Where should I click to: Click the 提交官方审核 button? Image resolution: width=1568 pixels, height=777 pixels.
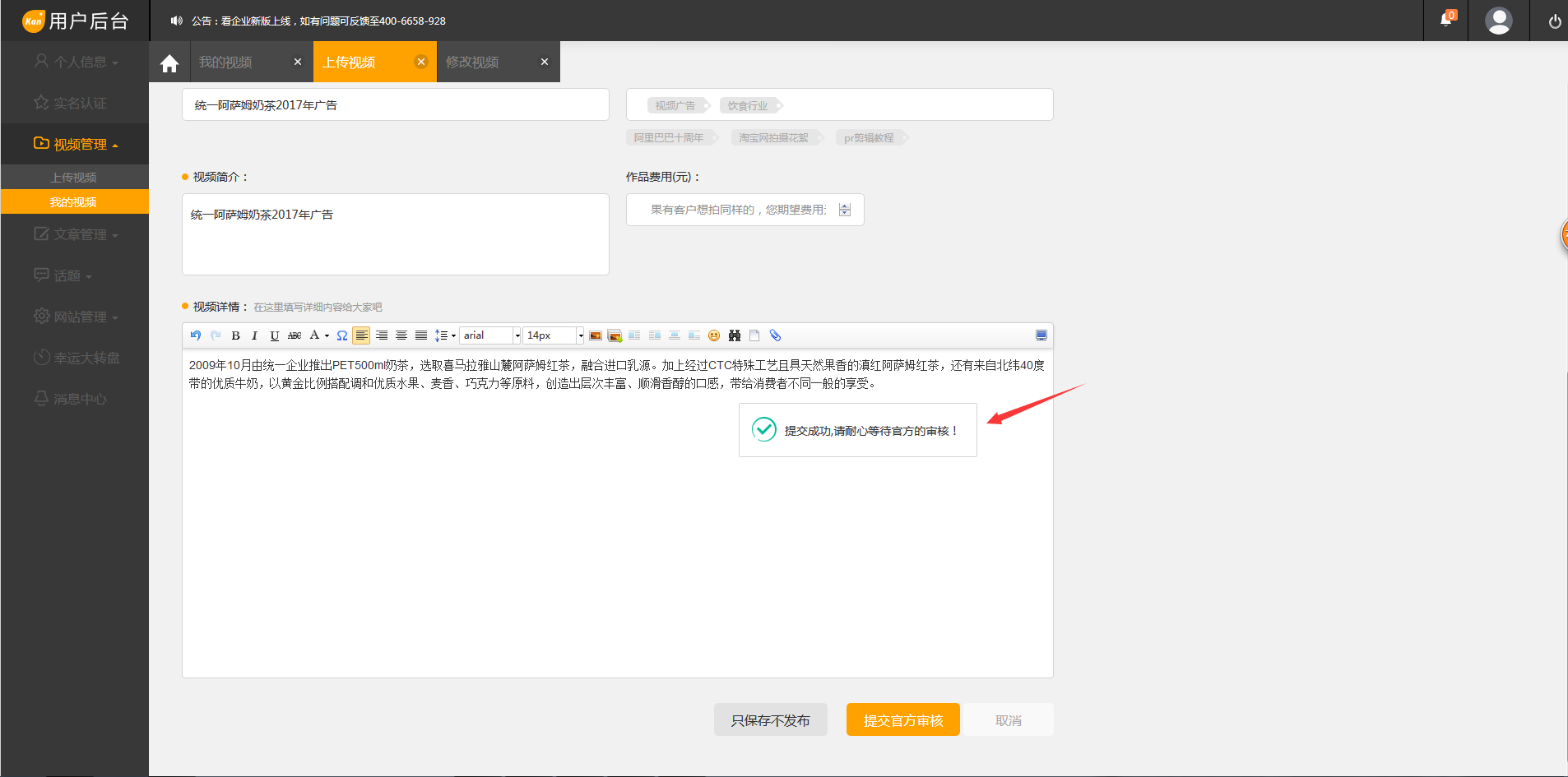click(902, 720)
